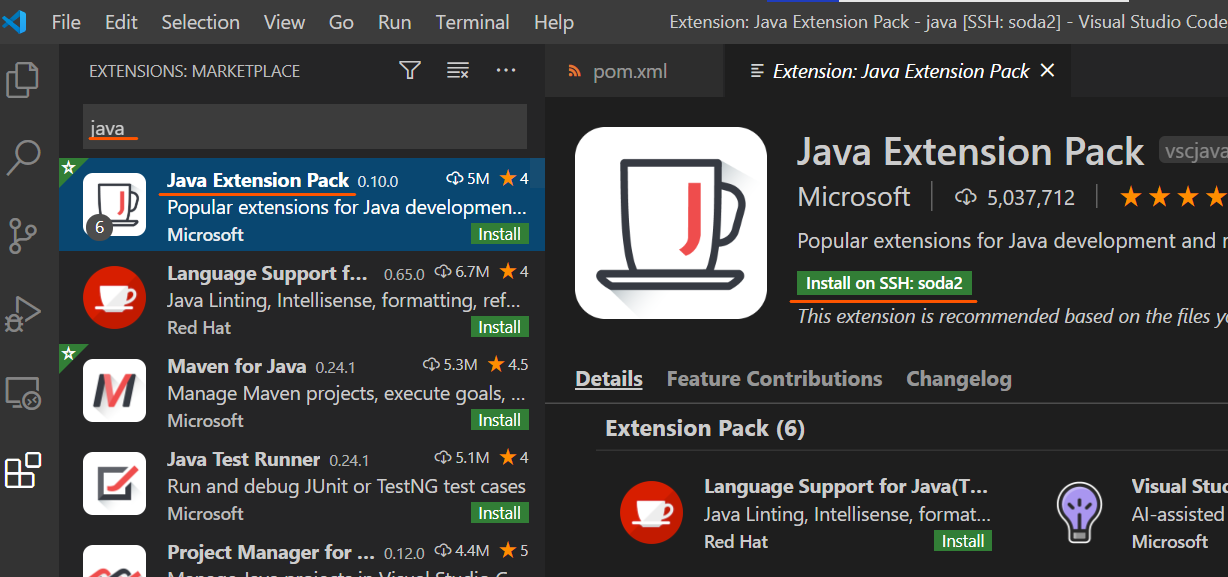Open the Source Control view
The width and height of the screenshot is (1228, 577).
(x=23, y=236)
